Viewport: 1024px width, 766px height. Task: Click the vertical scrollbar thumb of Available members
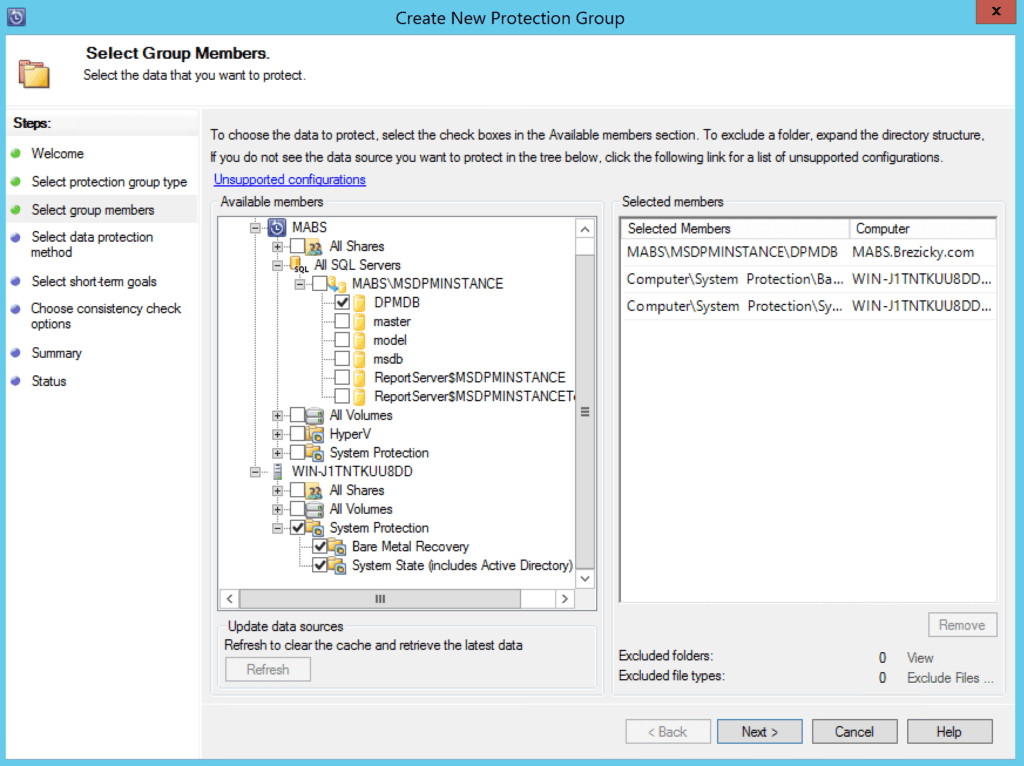pyautogui.click(x=585, y=411)
